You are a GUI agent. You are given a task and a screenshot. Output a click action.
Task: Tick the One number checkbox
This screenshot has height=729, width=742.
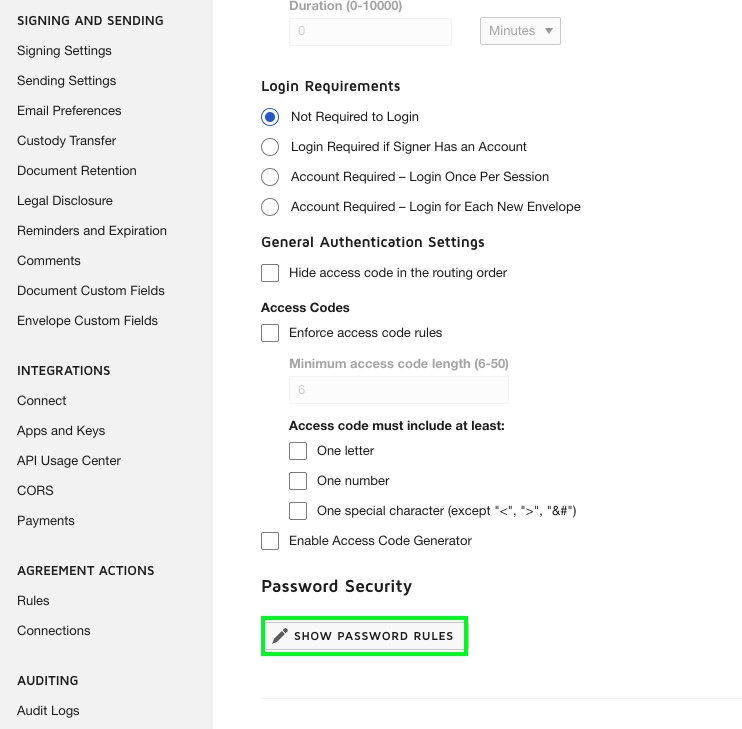298,481
